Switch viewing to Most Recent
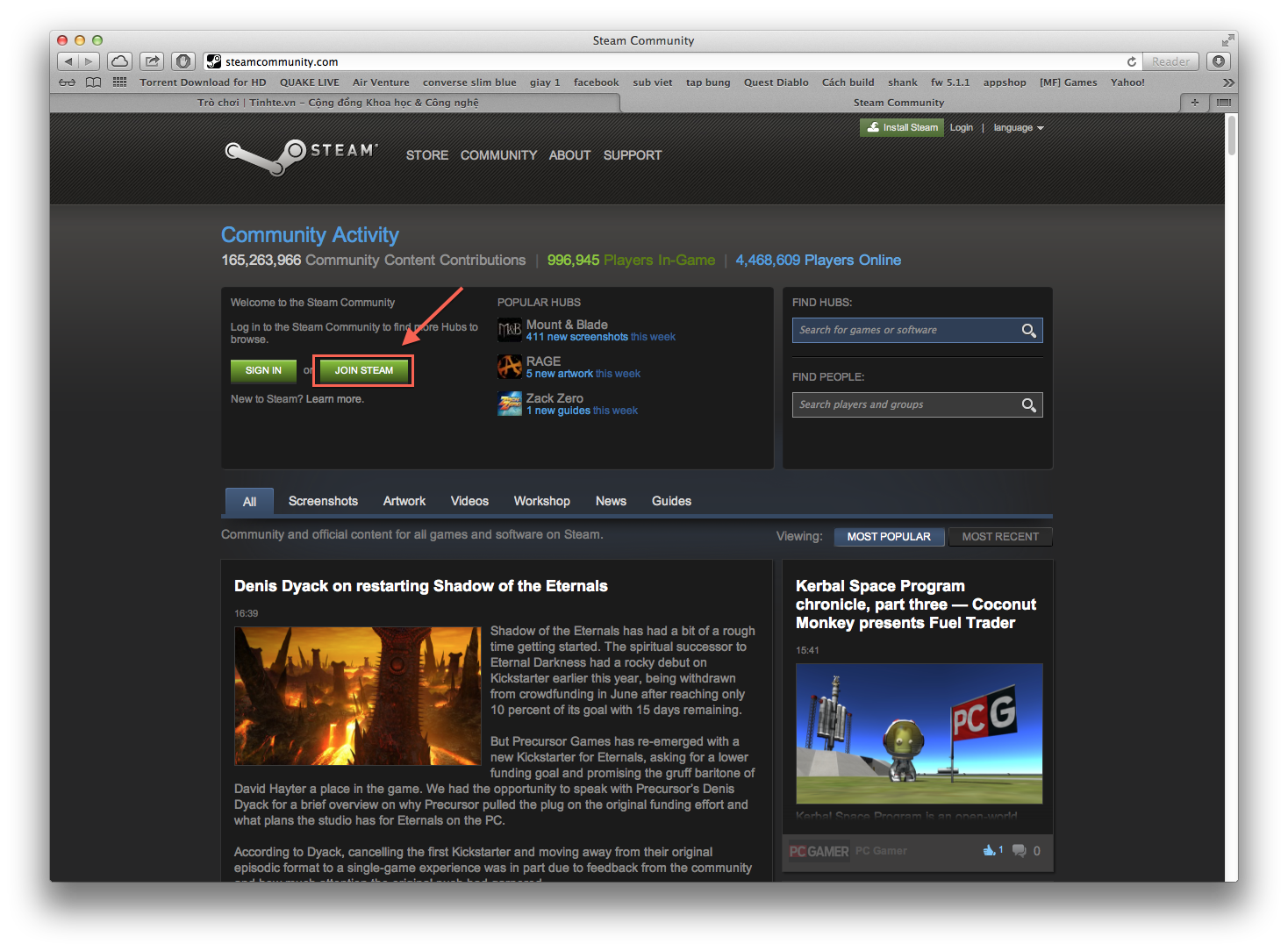1288x951 pixels. (1000, 537)
